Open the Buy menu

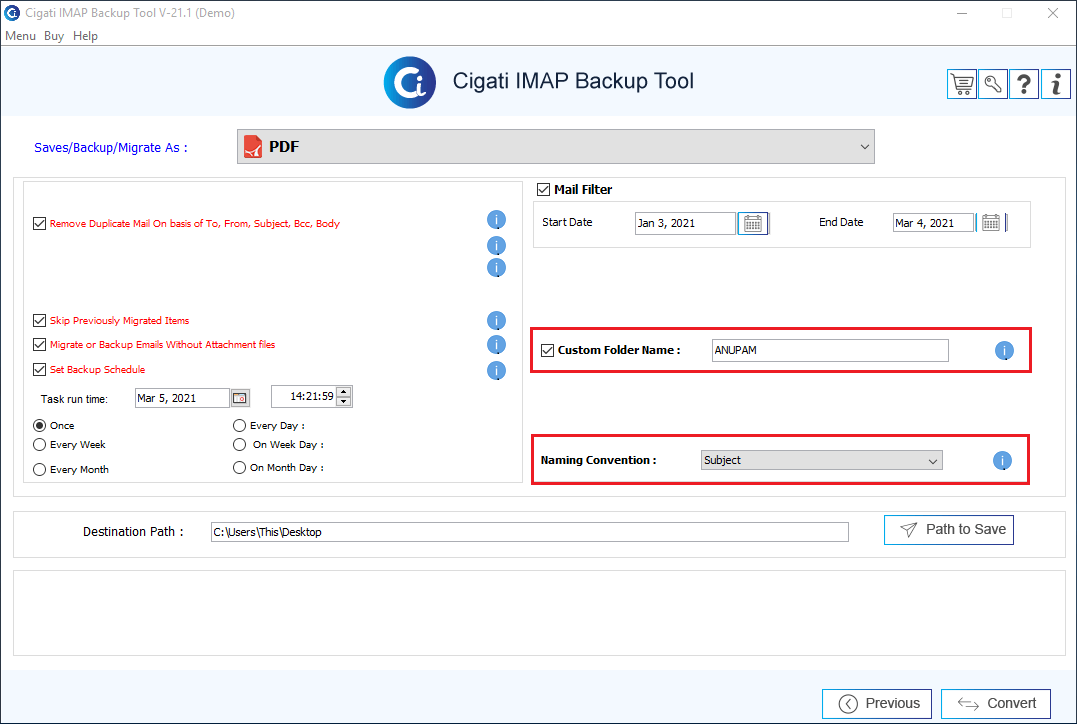click(x=54, y=36)
